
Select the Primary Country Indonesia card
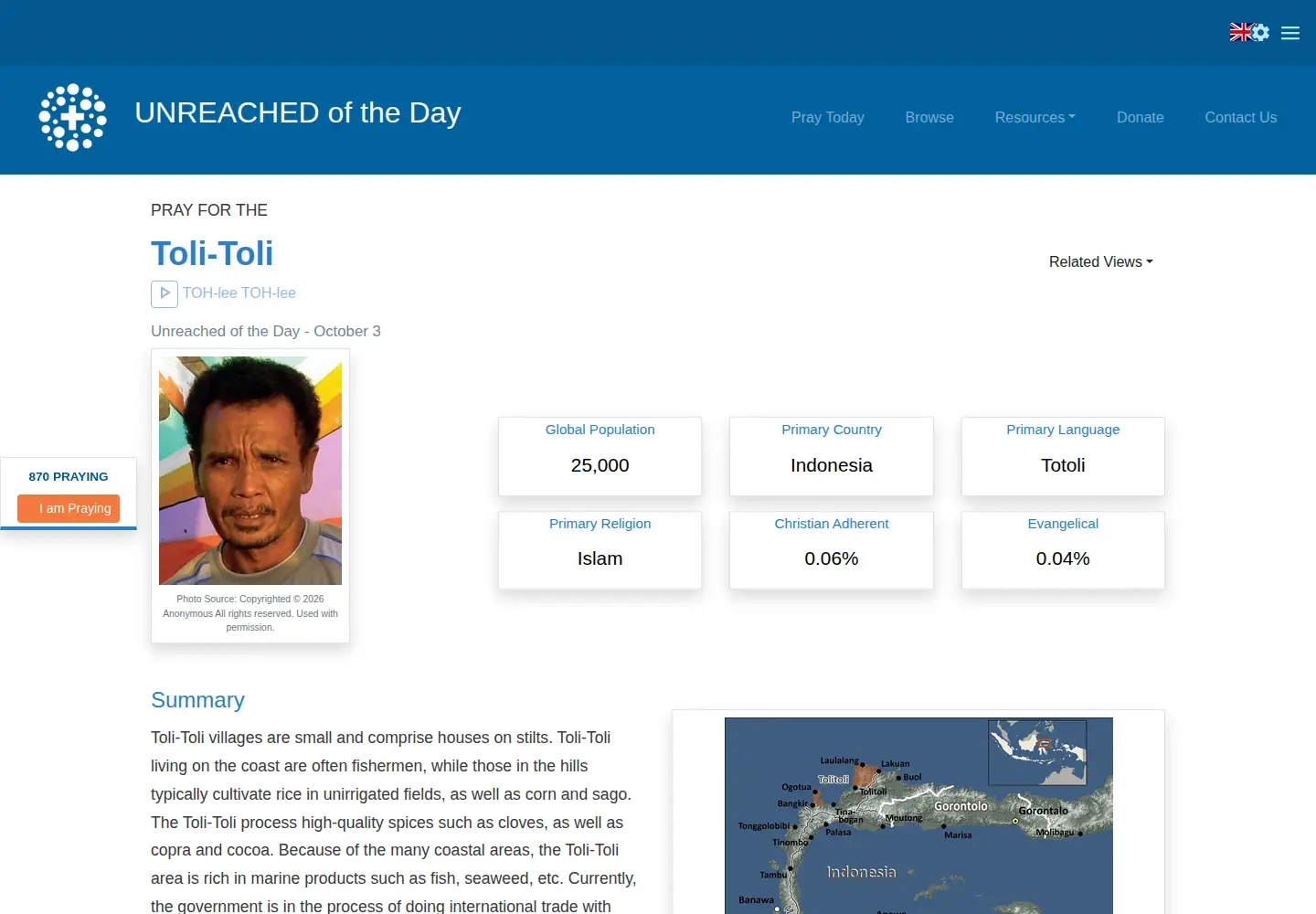[x=832, y=456]
